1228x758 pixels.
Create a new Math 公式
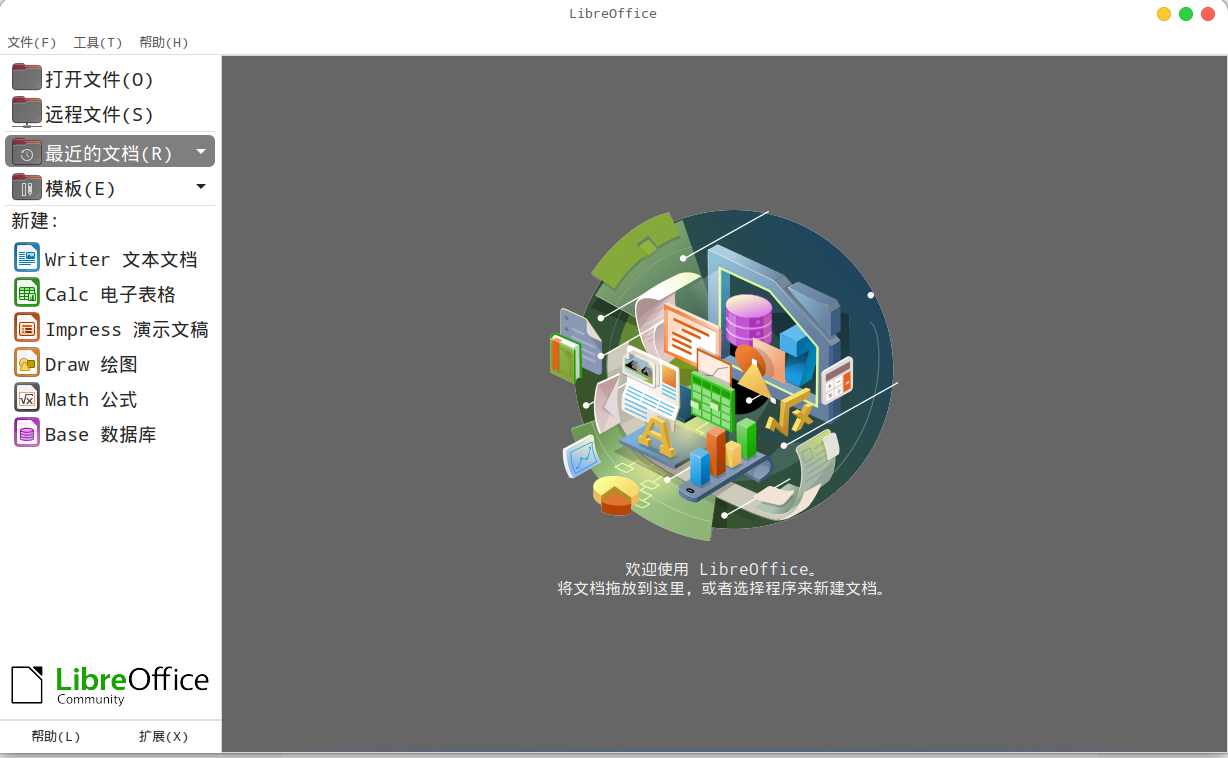[x=110, y=399]
